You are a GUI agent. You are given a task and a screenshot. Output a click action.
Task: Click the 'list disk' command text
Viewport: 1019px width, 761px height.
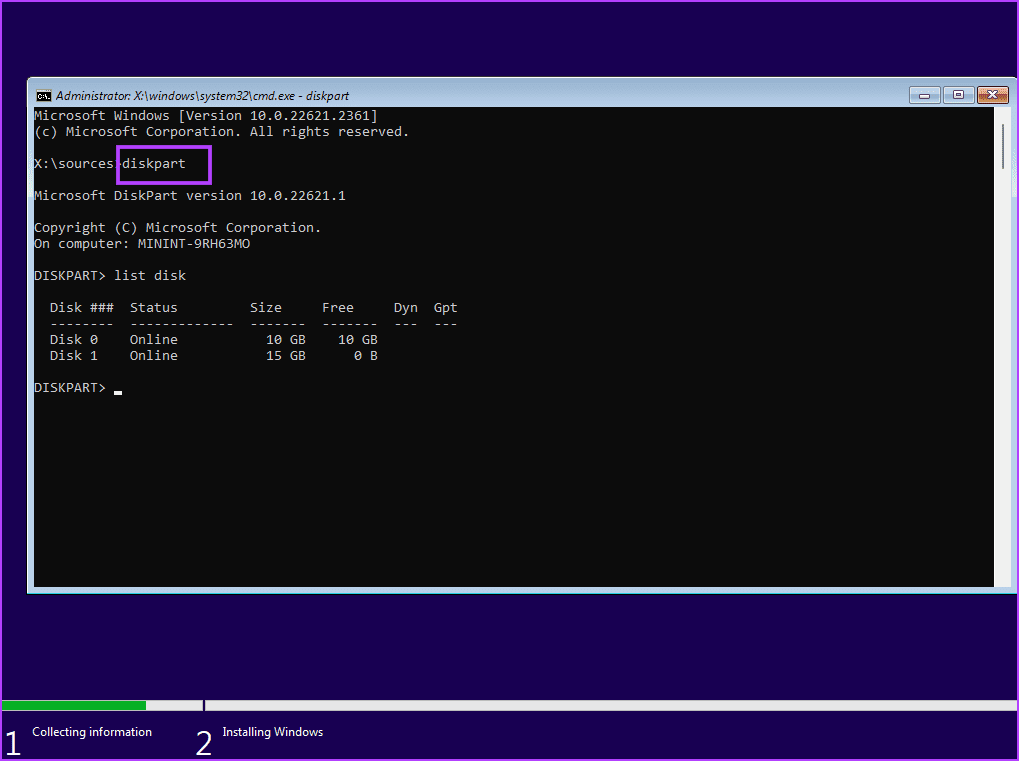click(150, 276)
